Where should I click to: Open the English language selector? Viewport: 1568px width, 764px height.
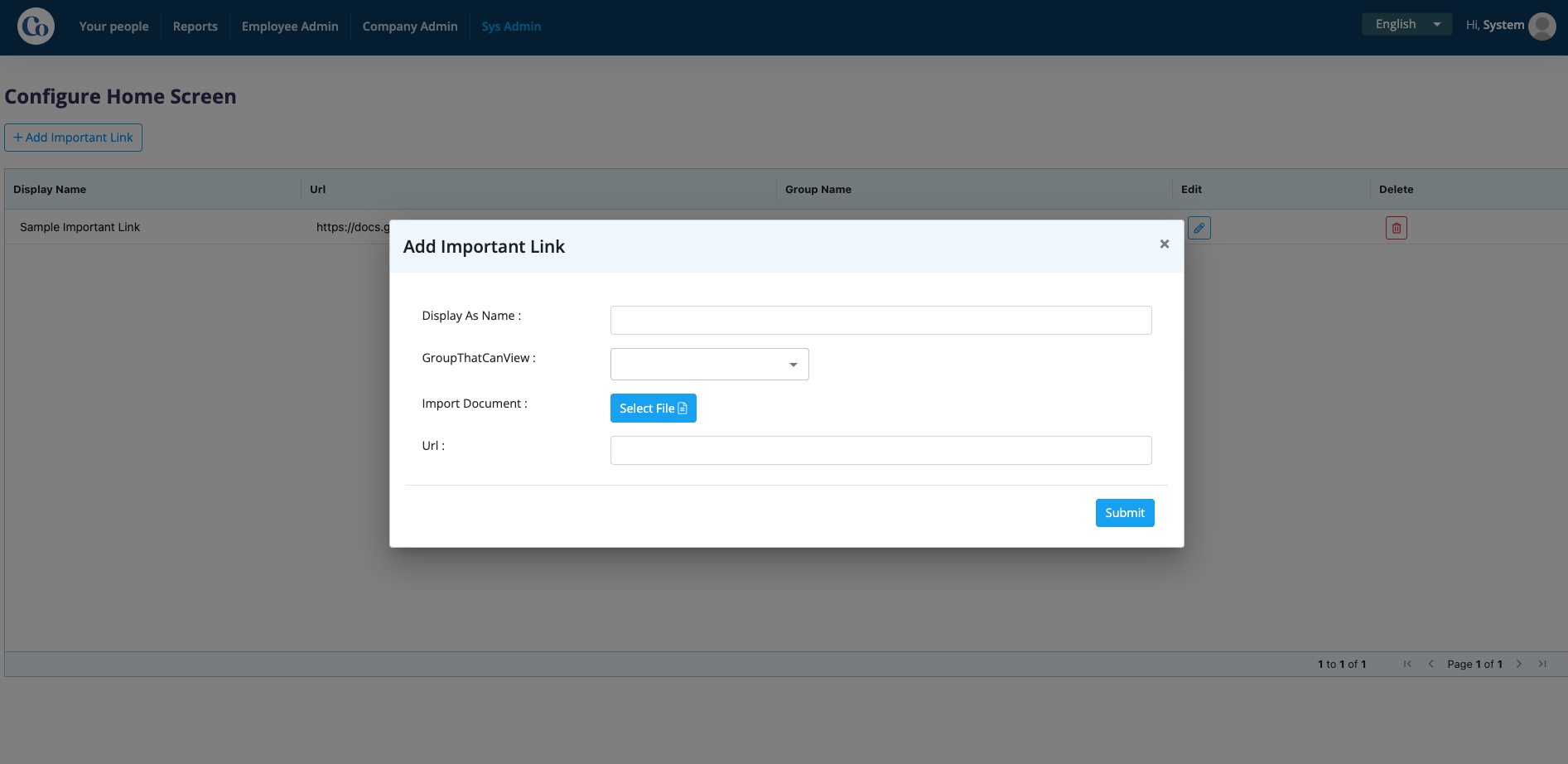tap(1406, 24)
